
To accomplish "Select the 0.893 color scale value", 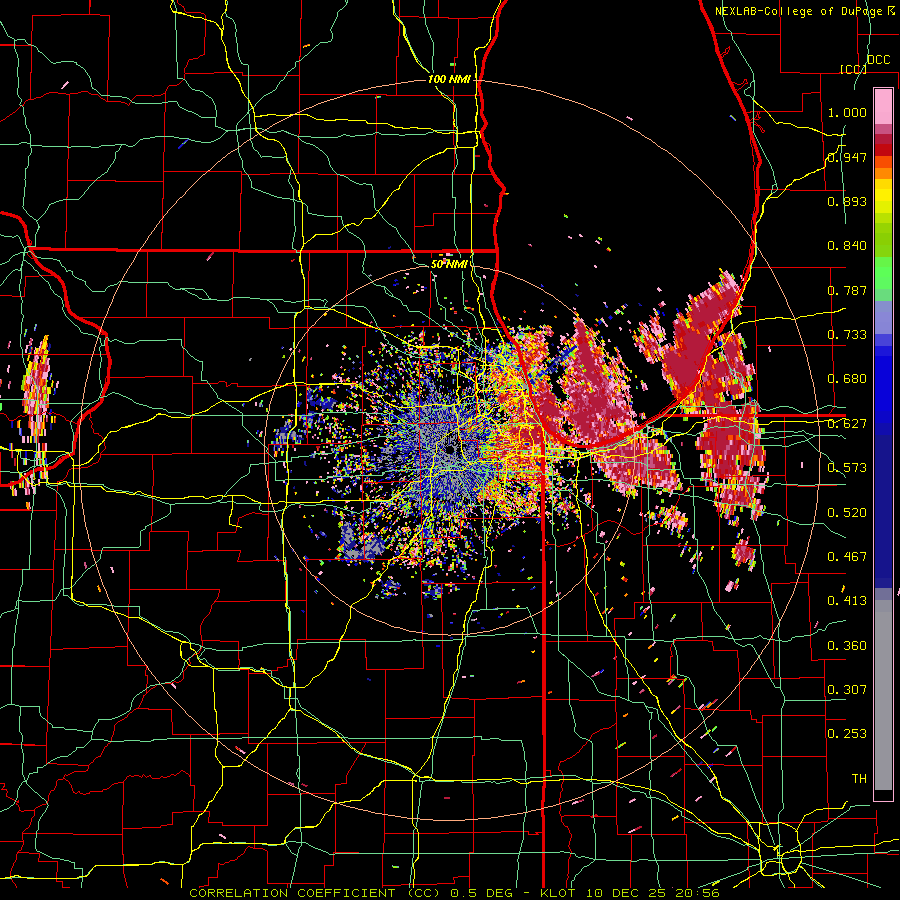I will (847, 201).
